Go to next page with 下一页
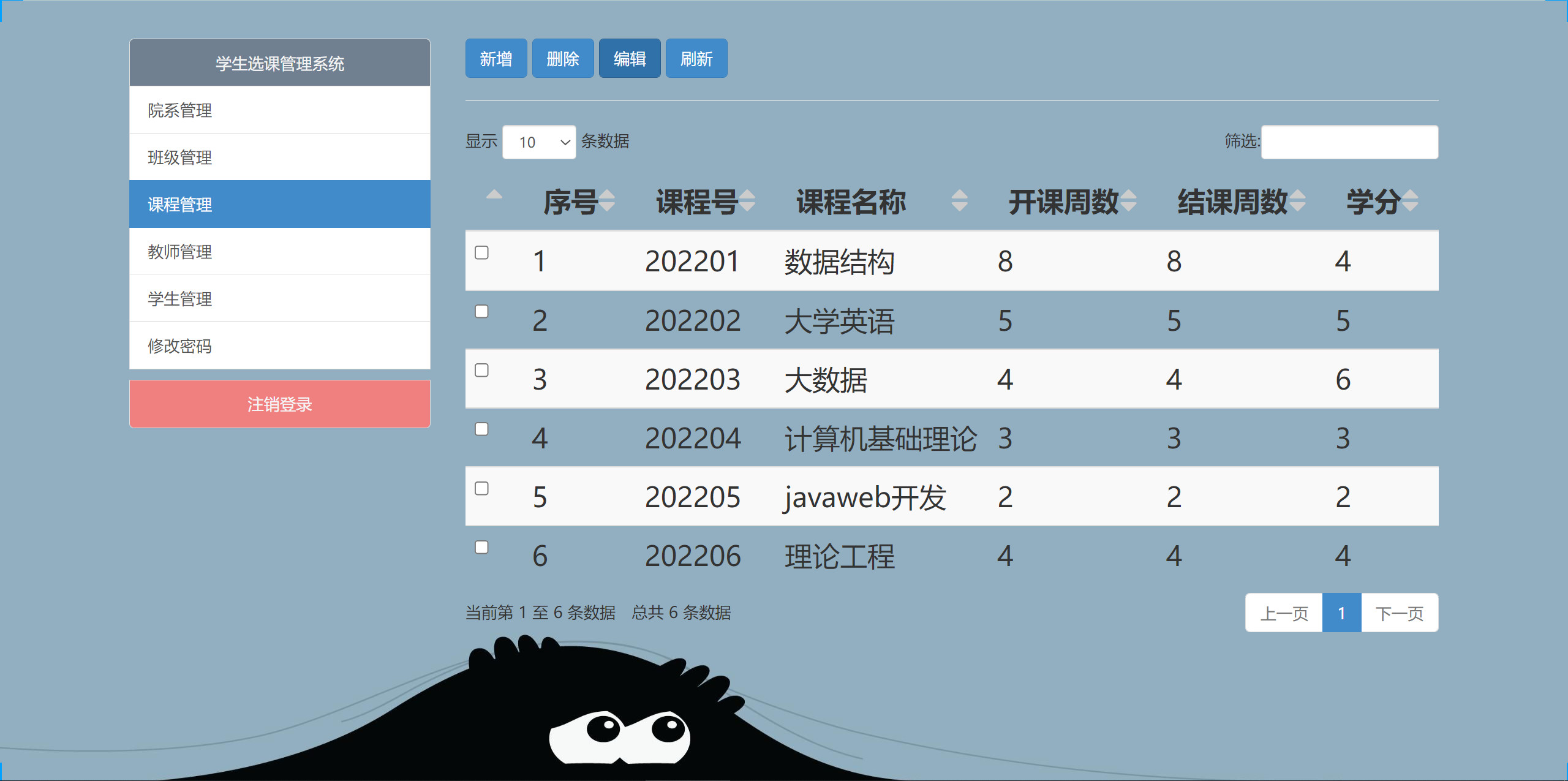The width and height of the screenshot is (1568, 781). click(1400, 612)
